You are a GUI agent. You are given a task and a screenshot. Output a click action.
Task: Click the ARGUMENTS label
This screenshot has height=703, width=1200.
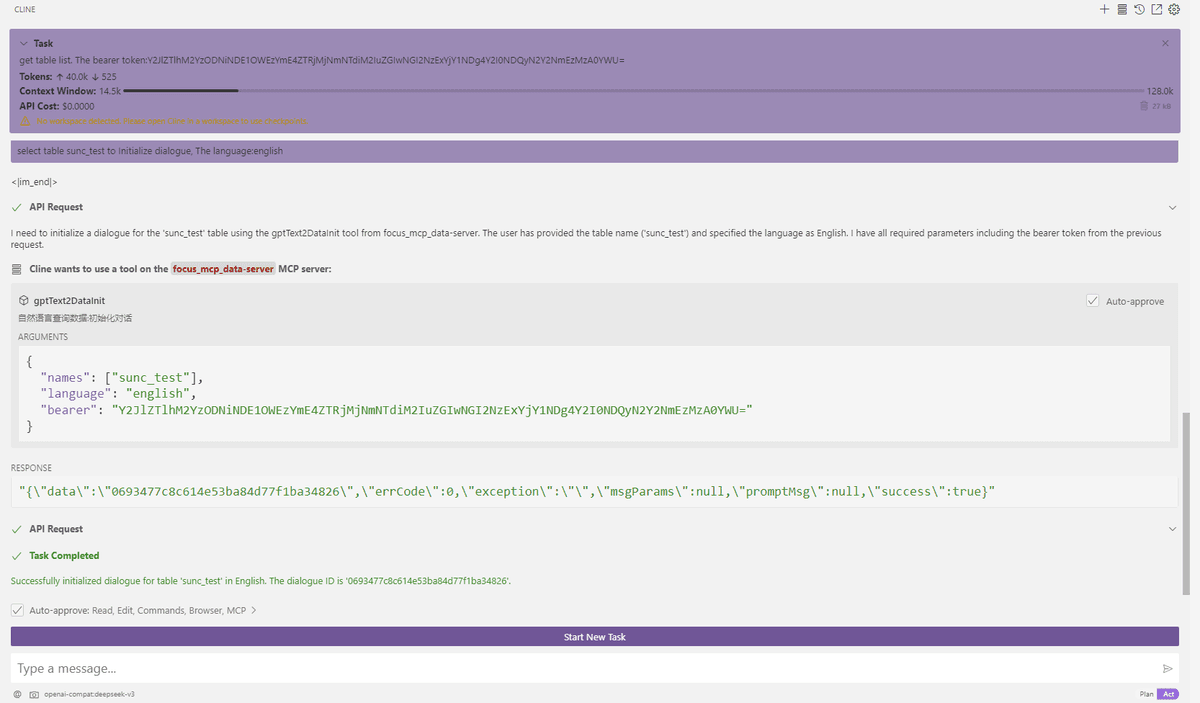43,337
